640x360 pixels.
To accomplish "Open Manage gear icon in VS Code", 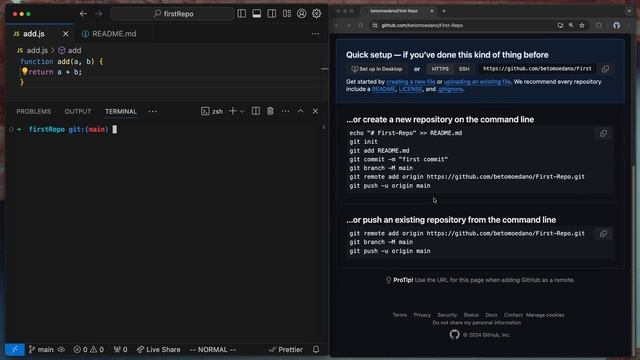I will (x=317, y=13).
